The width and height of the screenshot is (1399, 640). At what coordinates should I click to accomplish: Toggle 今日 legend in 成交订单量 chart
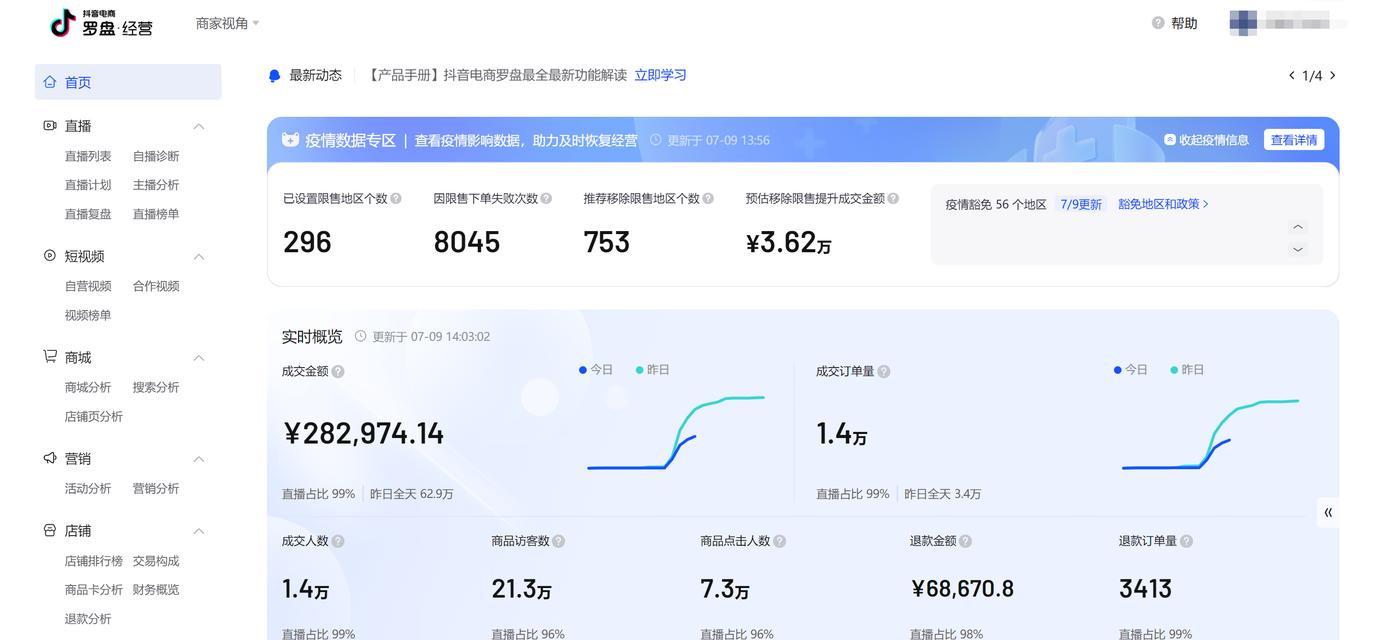tap(1131, 370)
